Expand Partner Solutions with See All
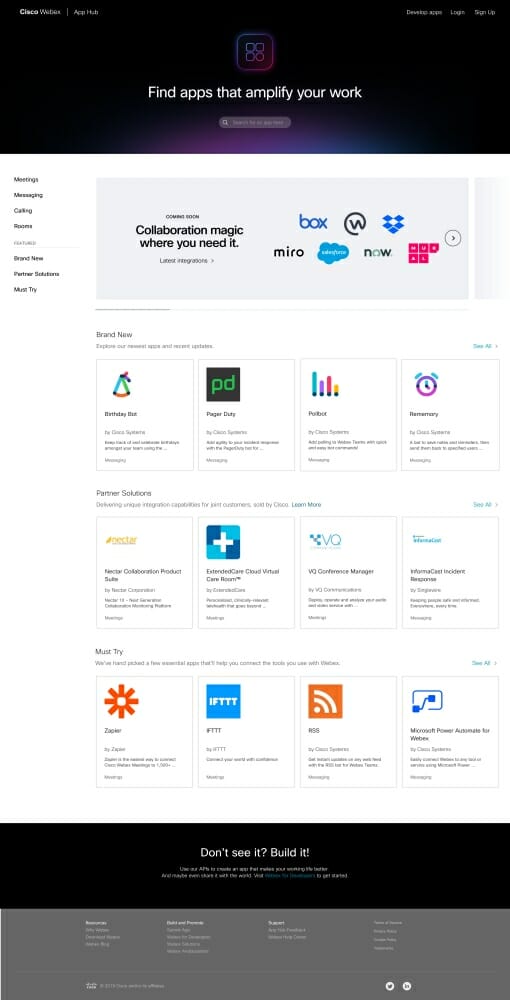Image resolution: width=510 pixels, height=1000 pixels. pos(485,504)
